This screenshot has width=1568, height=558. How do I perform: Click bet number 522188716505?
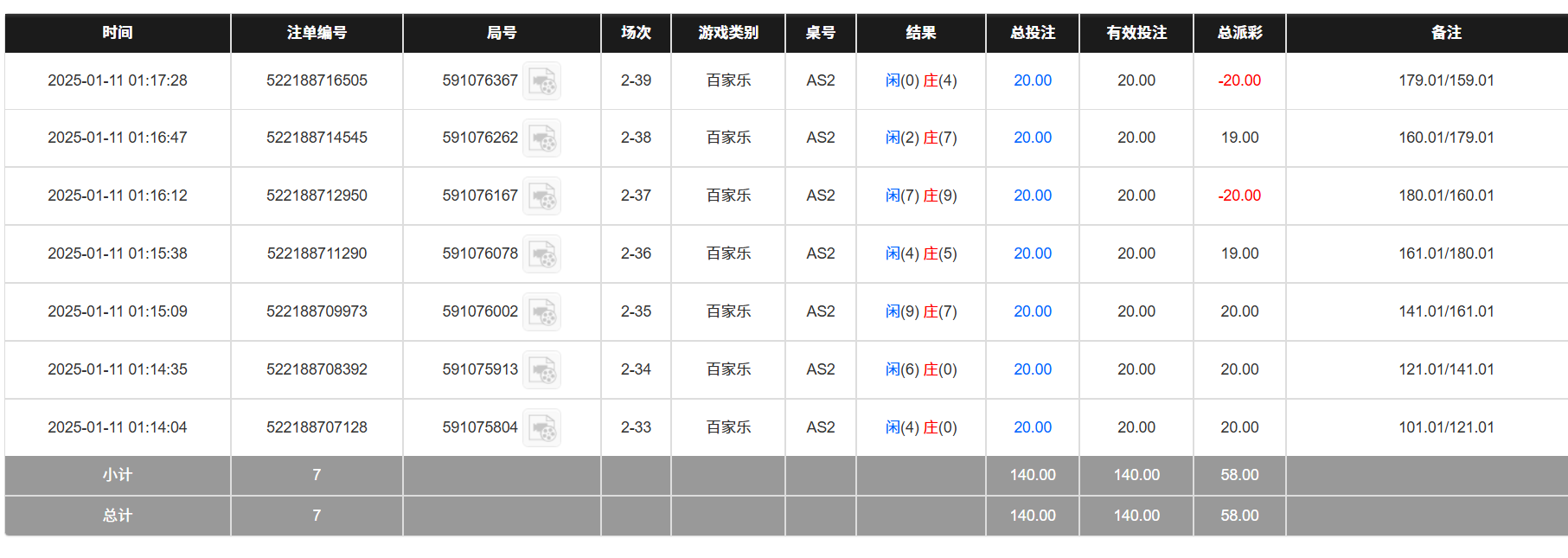pyautogui.click(x=317, y=80)
